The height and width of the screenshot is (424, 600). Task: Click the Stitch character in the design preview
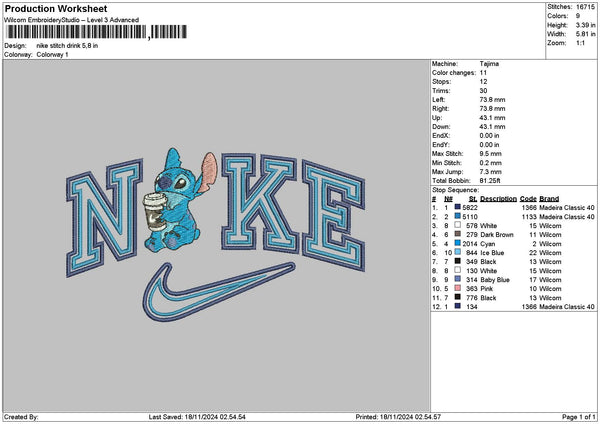180,201
